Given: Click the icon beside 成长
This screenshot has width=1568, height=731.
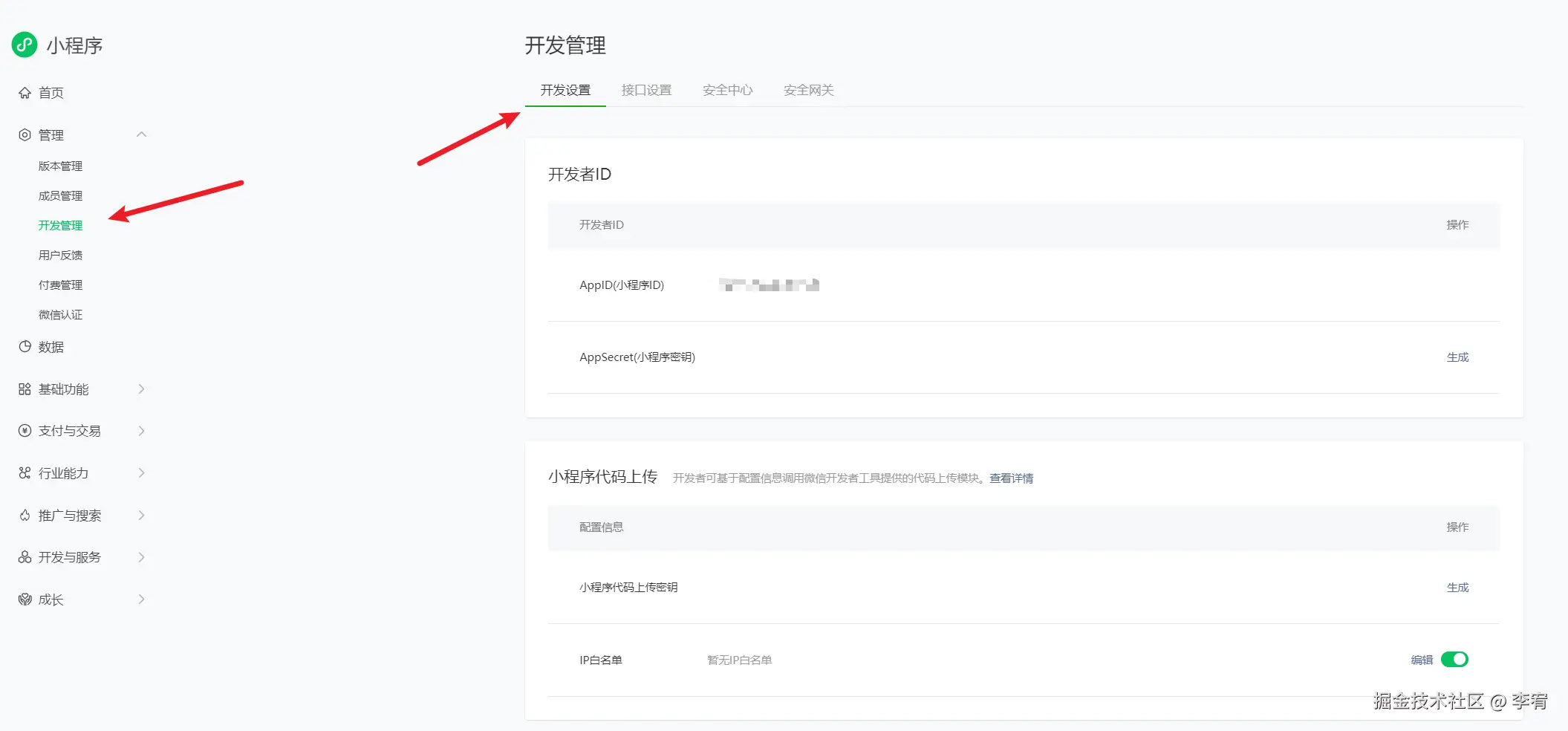Looking at the screenshot, I should coord(25,600).
